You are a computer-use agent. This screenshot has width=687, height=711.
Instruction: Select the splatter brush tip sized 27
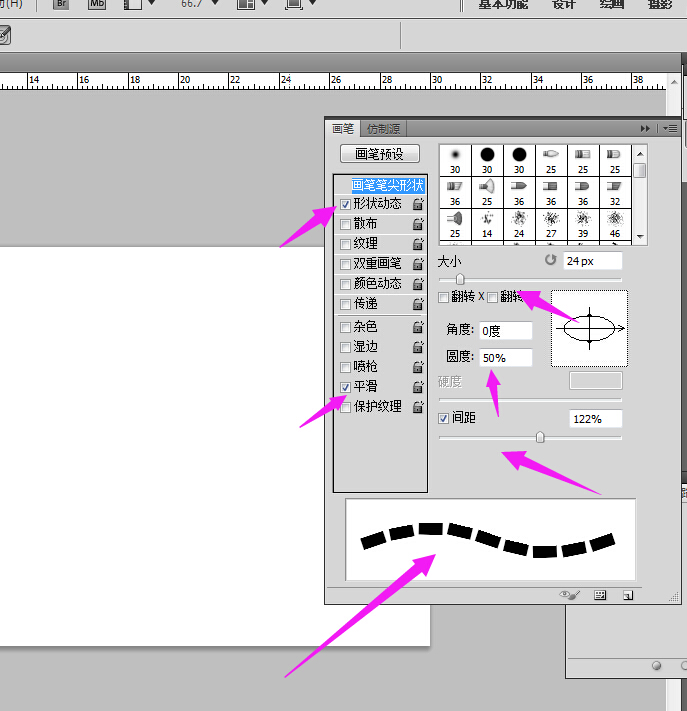(551, 224)
